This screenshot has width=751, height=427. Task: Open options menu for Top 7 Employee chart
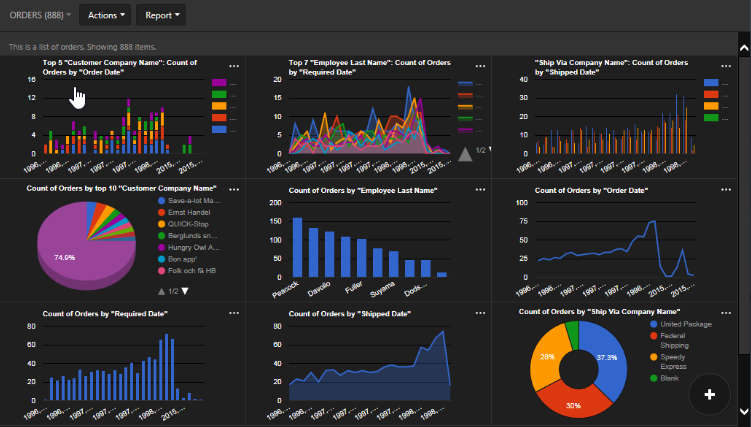(481, 65)
